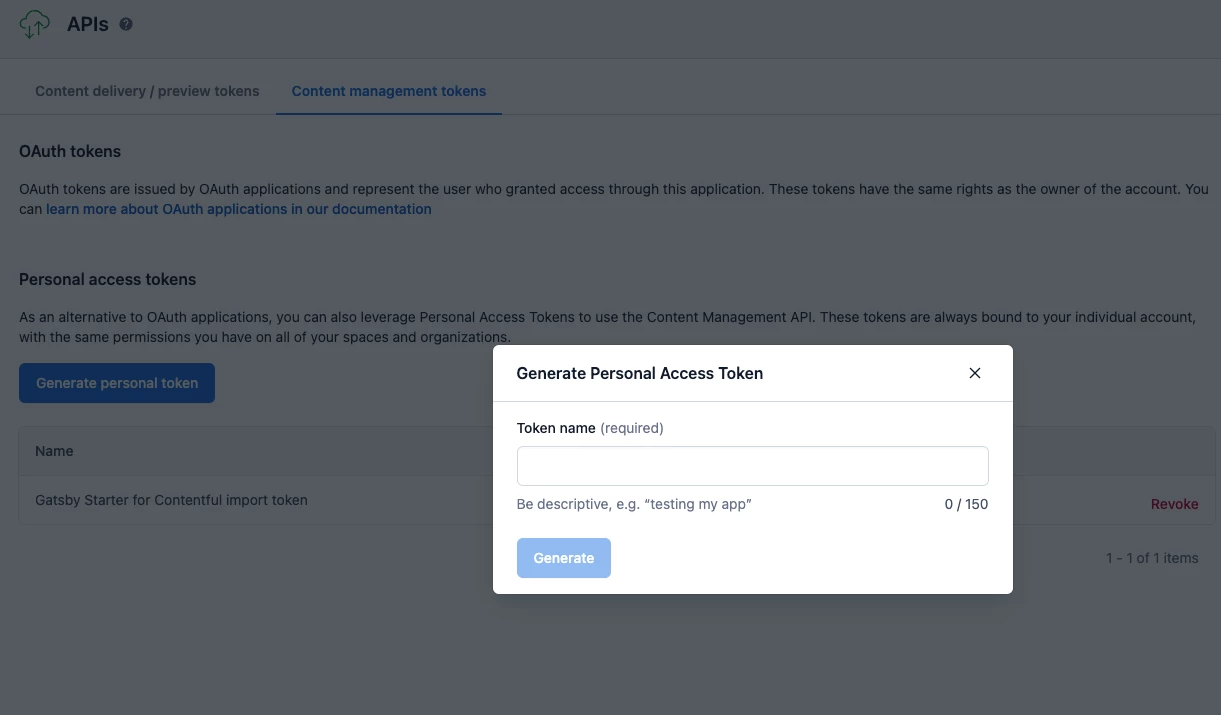Click the dialog title Generate Personal Access Token
Image resolution: width=1221 pixels, height=715 pixels.
point(639,373)
